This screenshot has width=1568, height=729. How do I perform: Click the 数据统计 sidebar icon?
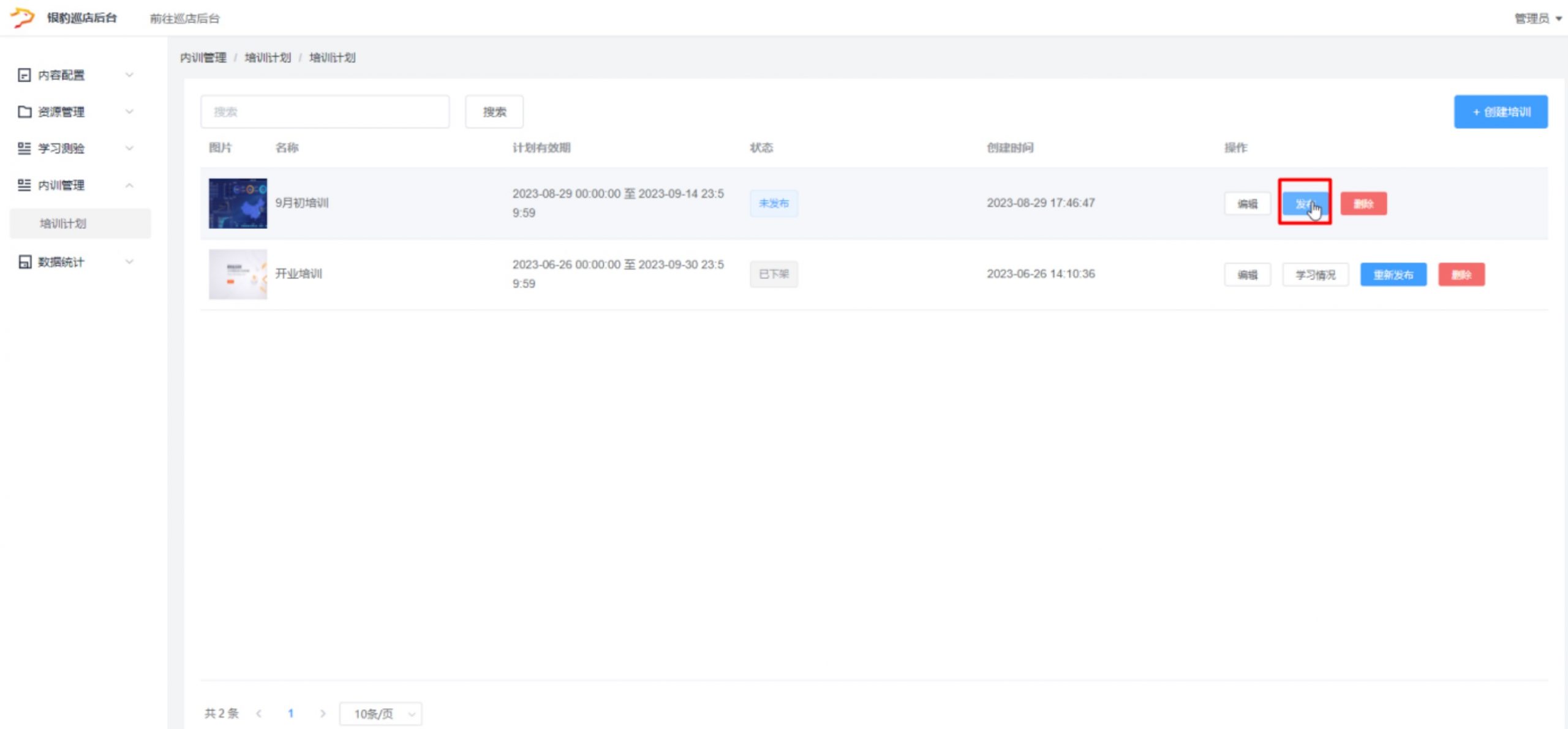(24, 262)
